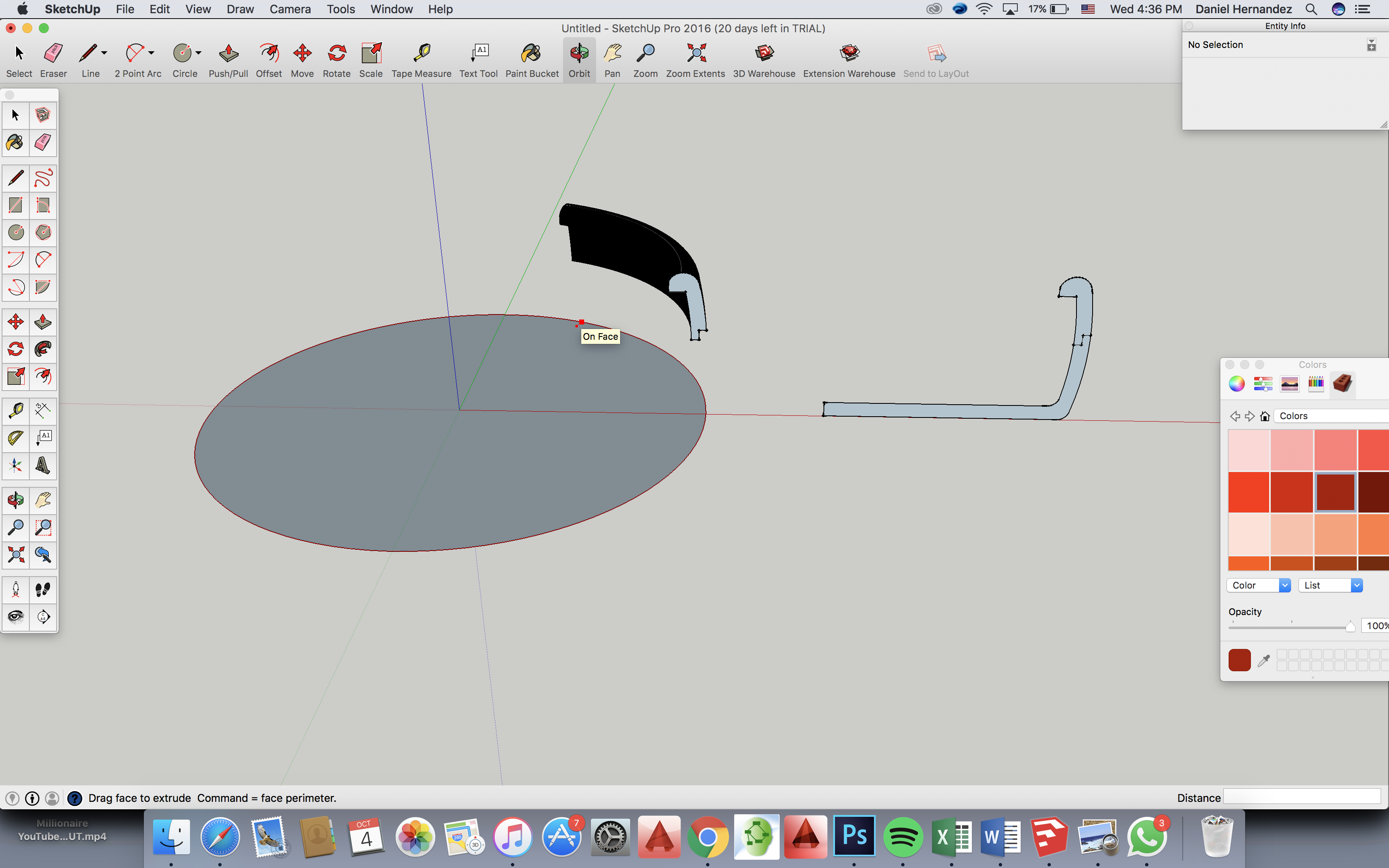Viewport: 1389px width, 868px height.
Task: Adjust the Opacity slider handle
Action: point(1350,626)
